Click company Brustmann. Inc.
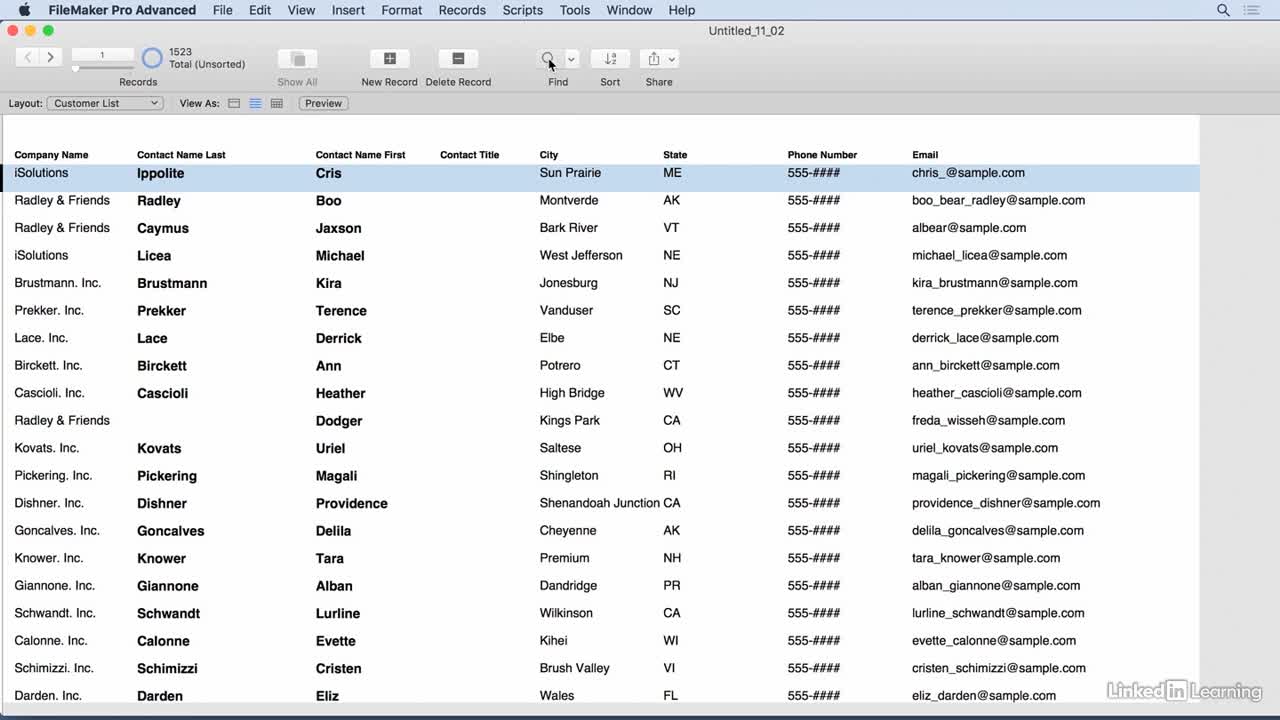Viewport: 1280px width, 720px height. coord(58,283)
